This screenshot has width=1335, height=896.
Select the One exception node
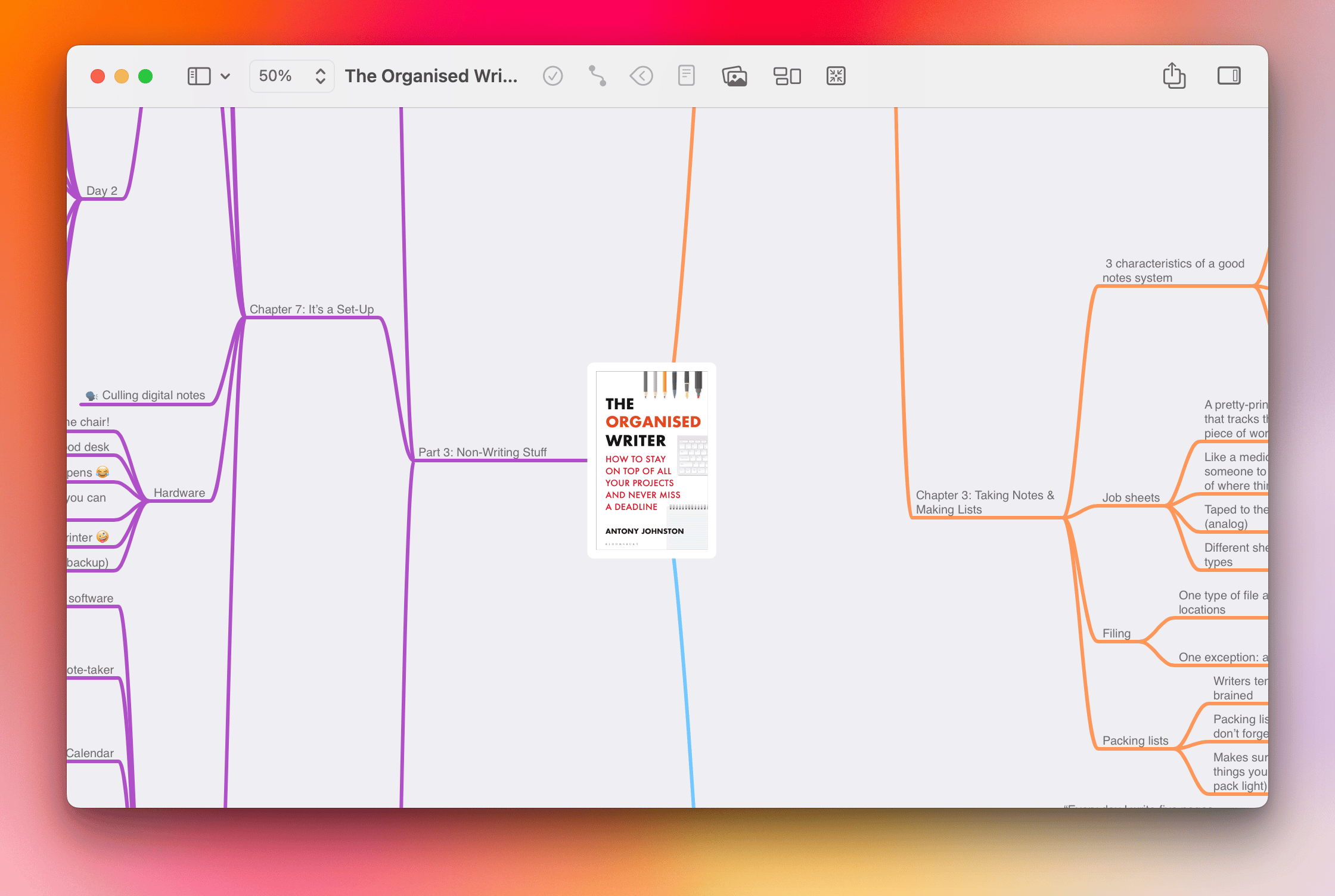[x=1223, y=657]
